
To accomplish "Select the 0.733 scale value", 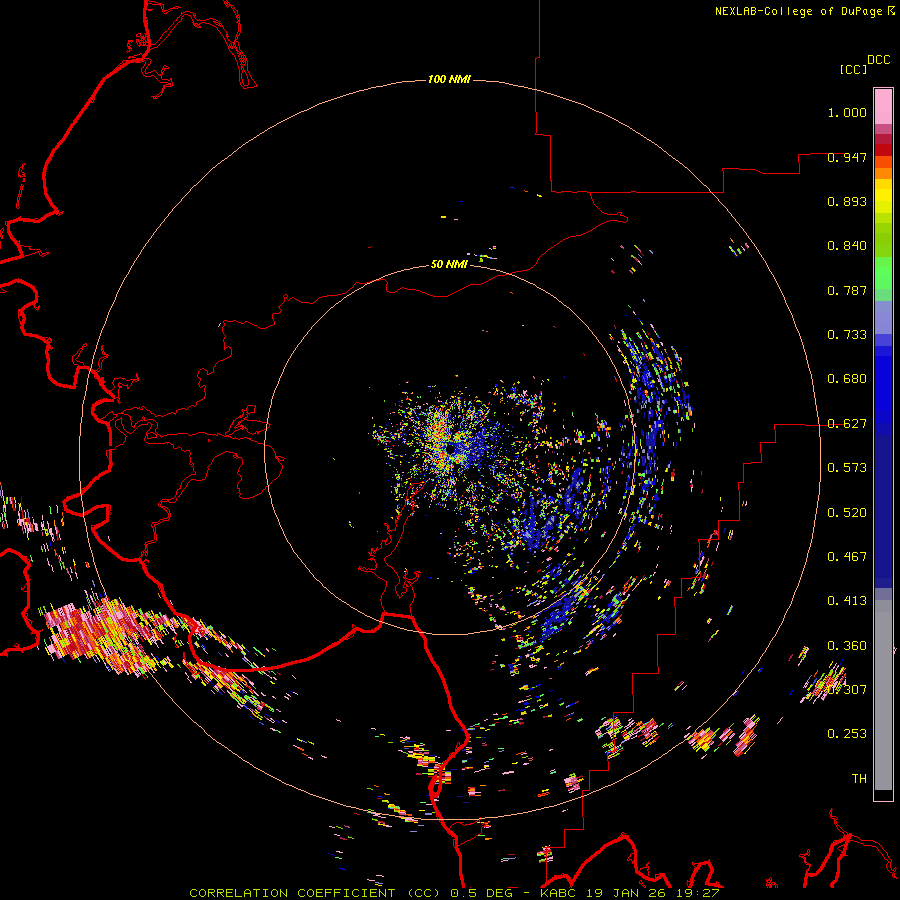I will pos(847,335).
